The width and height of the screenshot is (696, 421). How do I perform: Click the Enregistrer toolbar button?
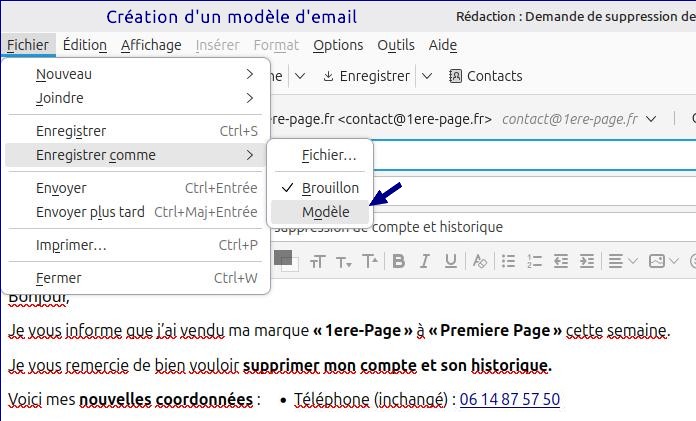click(x=366, y=76)
